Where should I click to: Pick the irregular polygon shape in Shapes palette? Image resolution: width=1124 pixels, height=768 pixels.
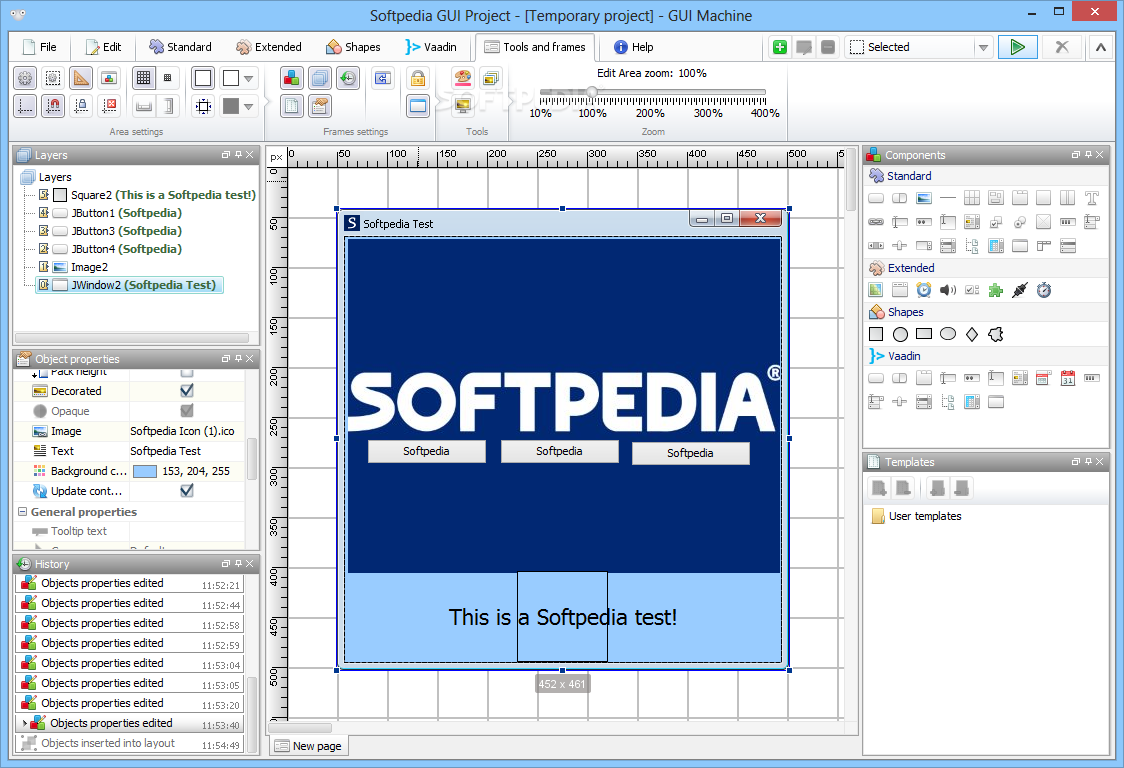click(x=996, y=334)
